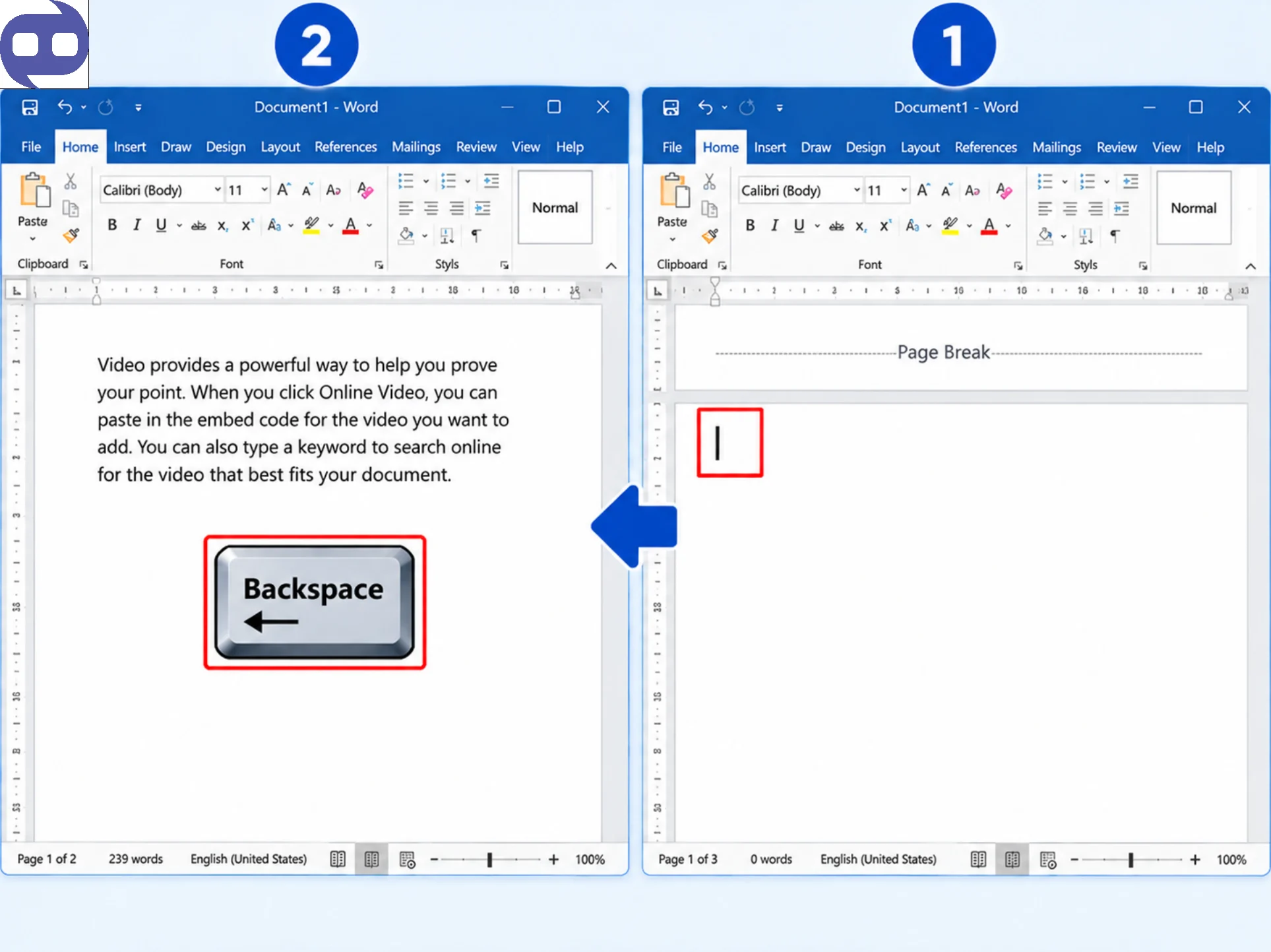Toggle Superscript in the right Word window

(x=885, y=226)
